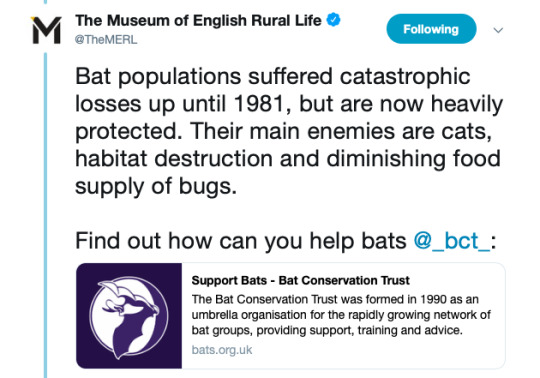540x378 pixels.
Task: Click the yellow accent on the M logo
Action: point(33,18)
